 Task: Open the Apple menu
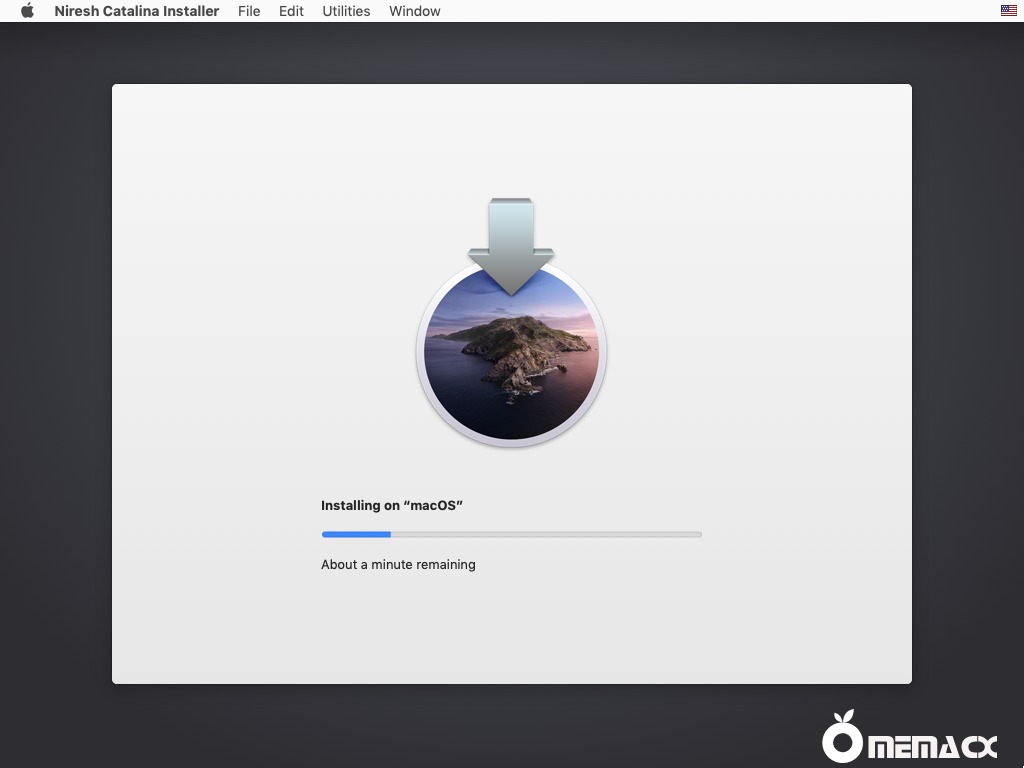tap(27, 11)
